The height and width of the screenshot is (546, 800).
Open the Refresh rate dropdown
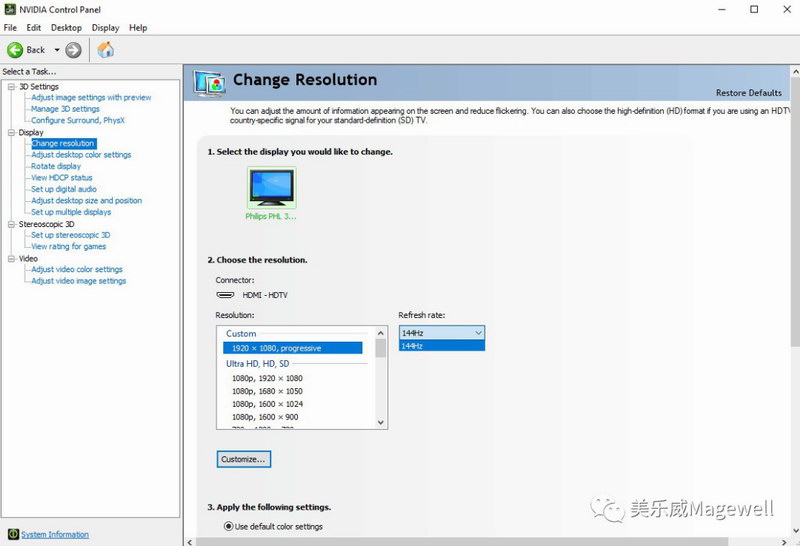(441, 333)
